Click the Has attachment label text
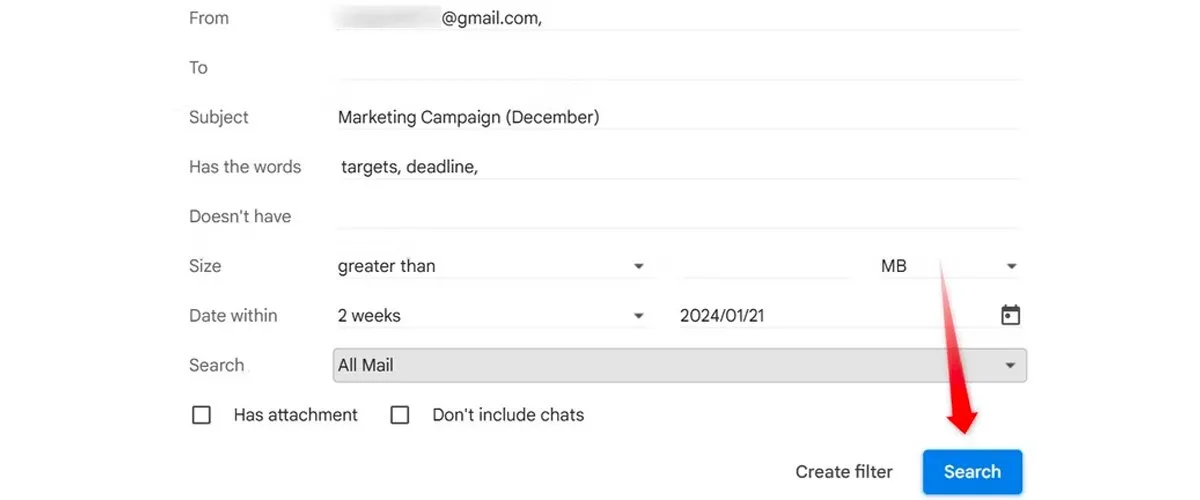This screenshot has width=1200, height=500. click(295, 415)
